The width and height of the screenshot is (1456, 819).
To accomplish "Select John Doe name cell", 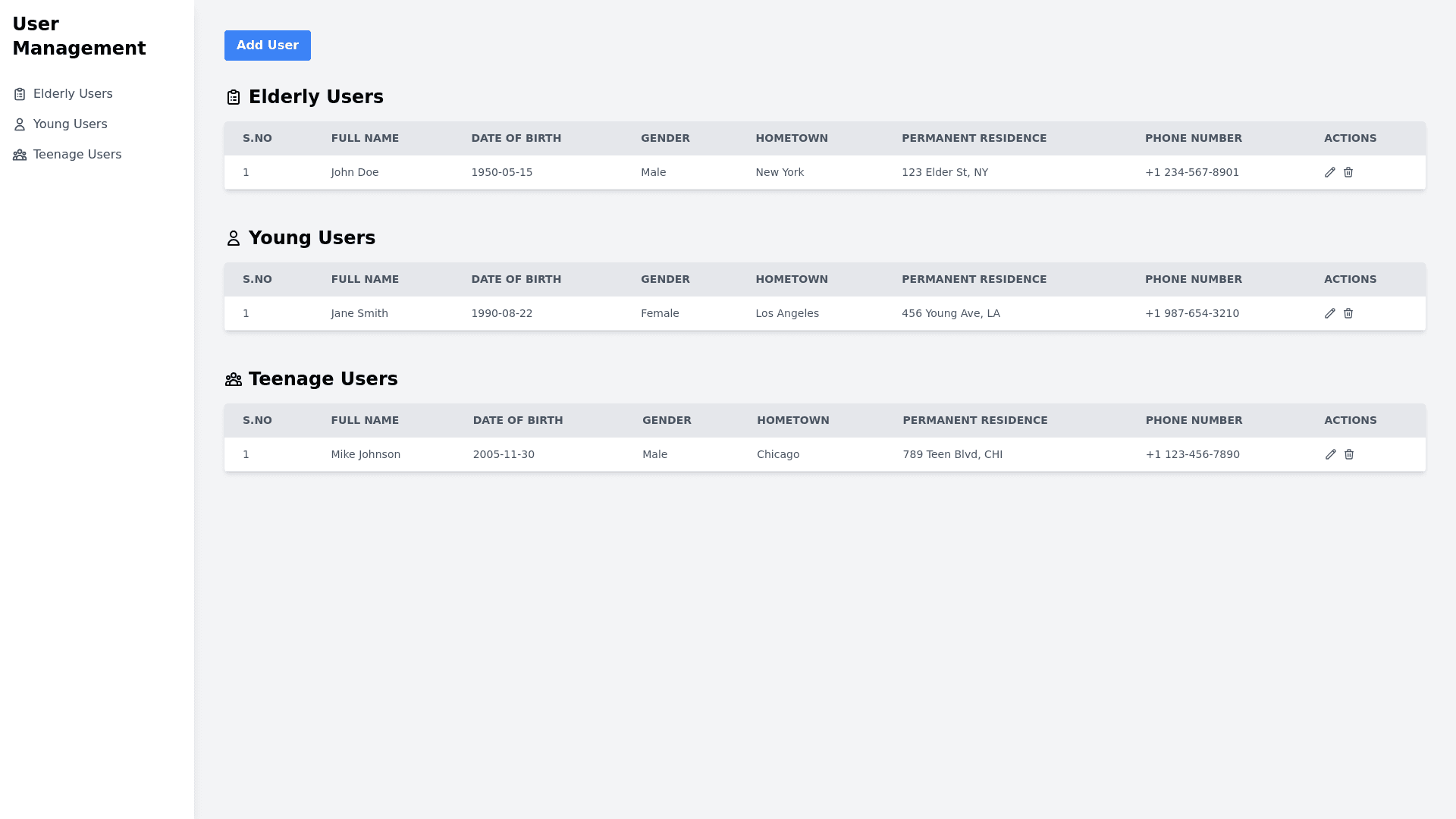I will point(355,172).
